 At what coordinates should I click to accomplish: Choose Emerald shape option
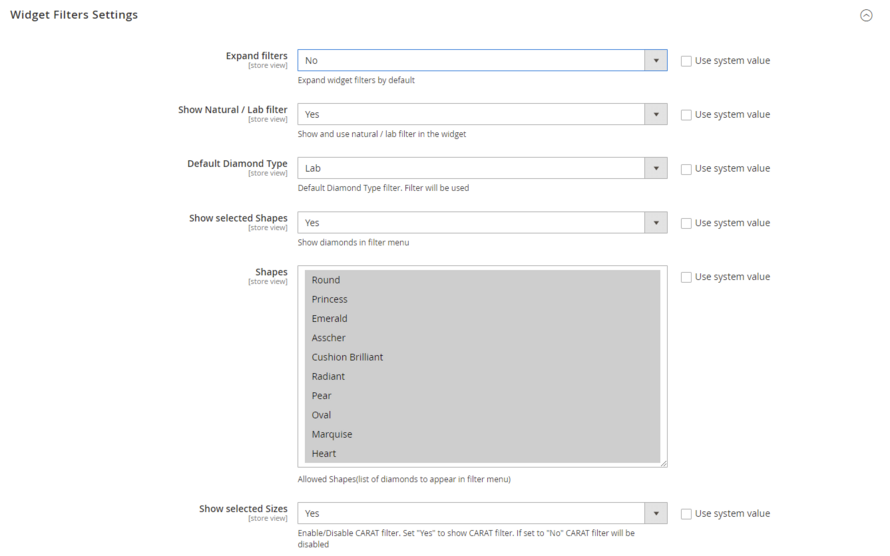(330, 319)
